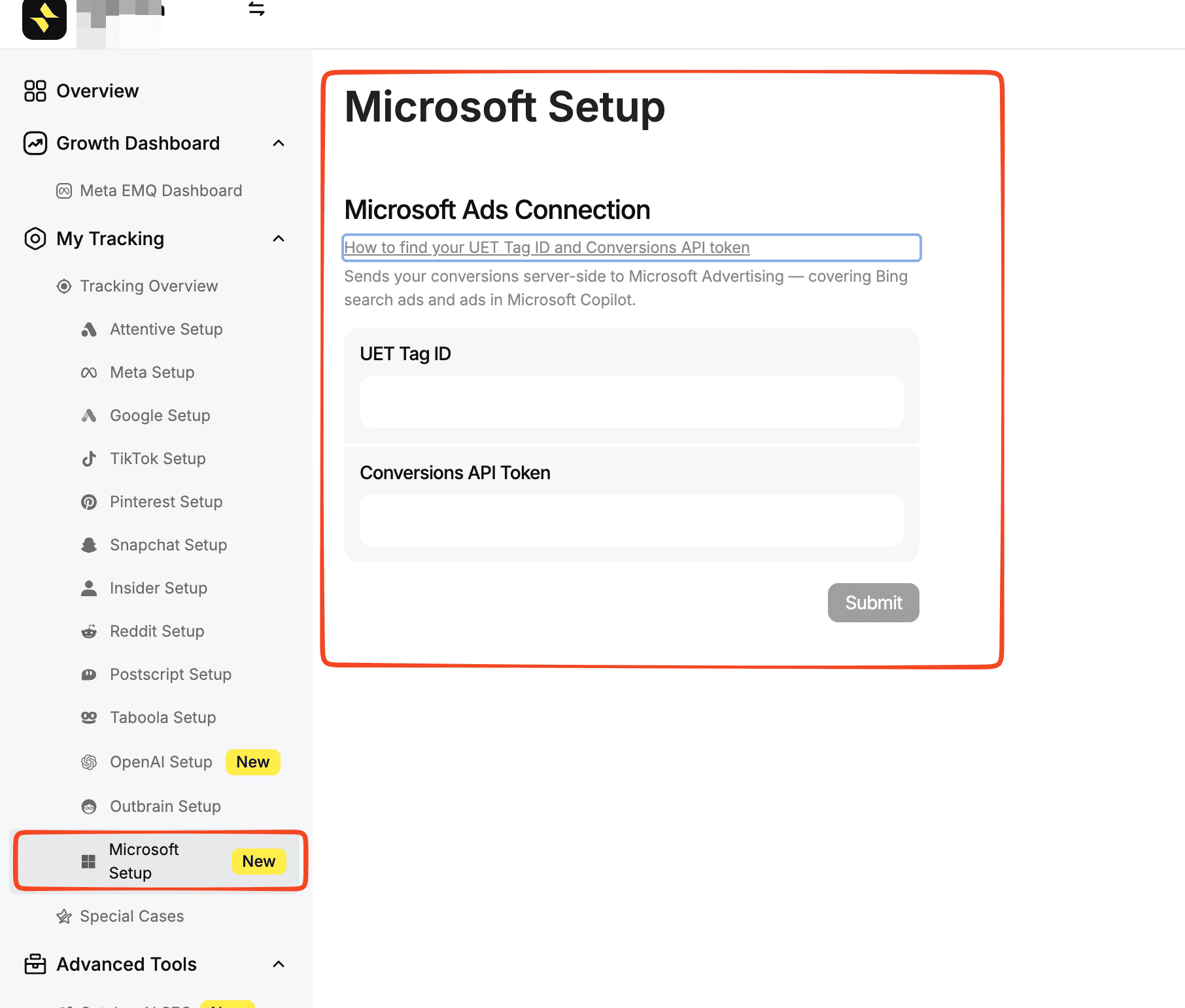Image resolution: width=1185 pixels, height=1008 pixels.
Task: Click the Reddit alien icon
Action: pyautogui.click(x=89, y=631)
